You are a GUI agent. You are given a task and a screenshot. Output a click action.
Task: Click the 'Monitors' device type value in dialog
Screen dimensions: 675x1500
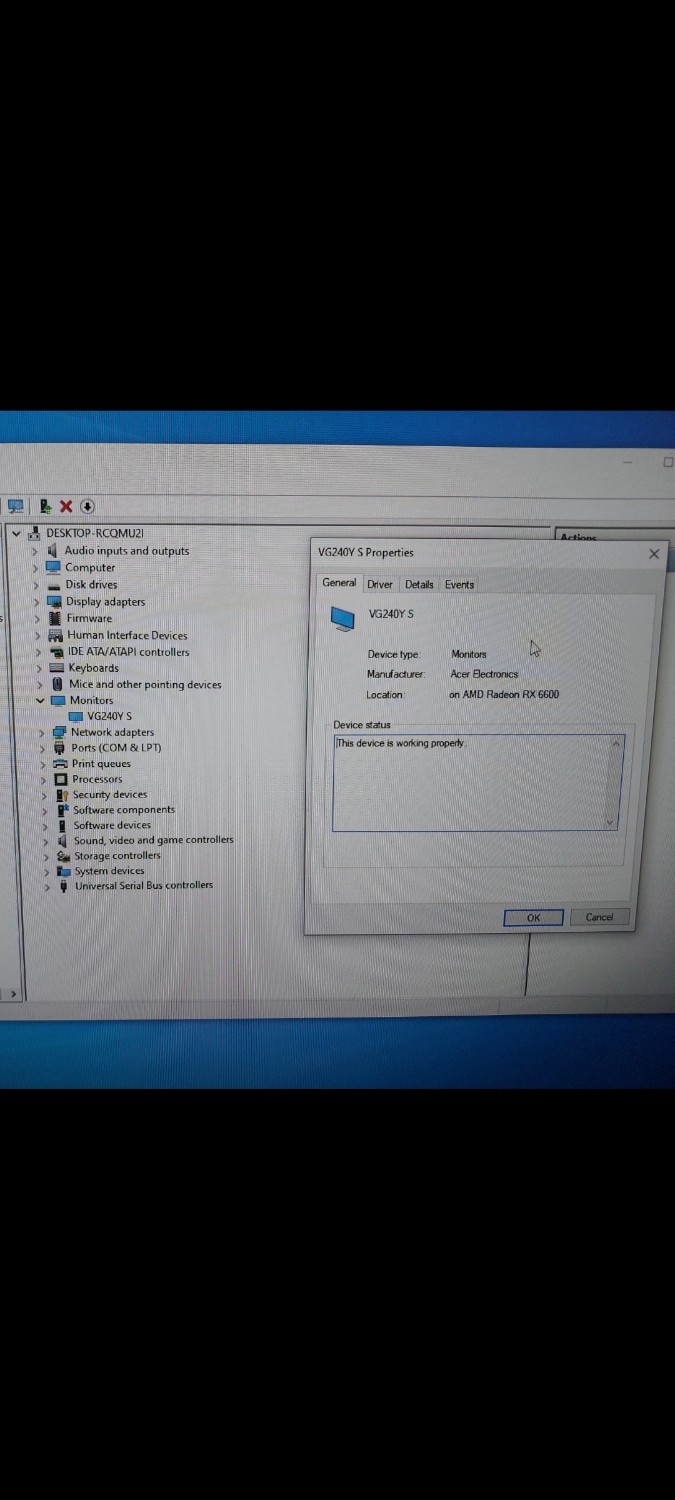[x=469, y=654]
